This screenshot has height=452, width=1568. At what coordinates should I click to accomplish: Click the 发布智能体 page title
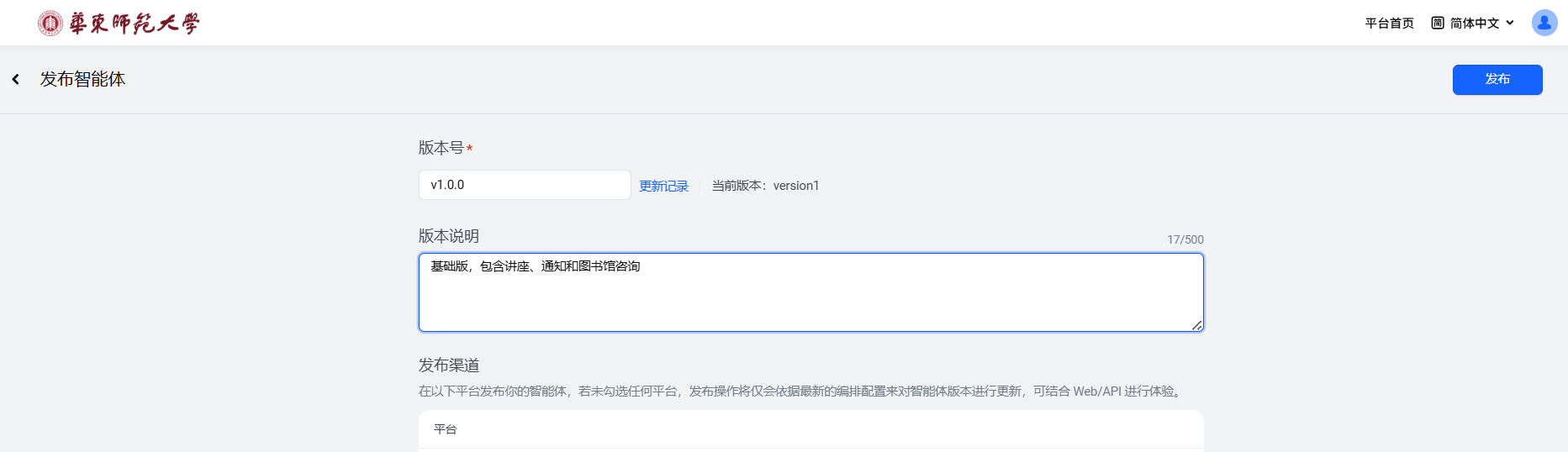(x=82, y=79)
